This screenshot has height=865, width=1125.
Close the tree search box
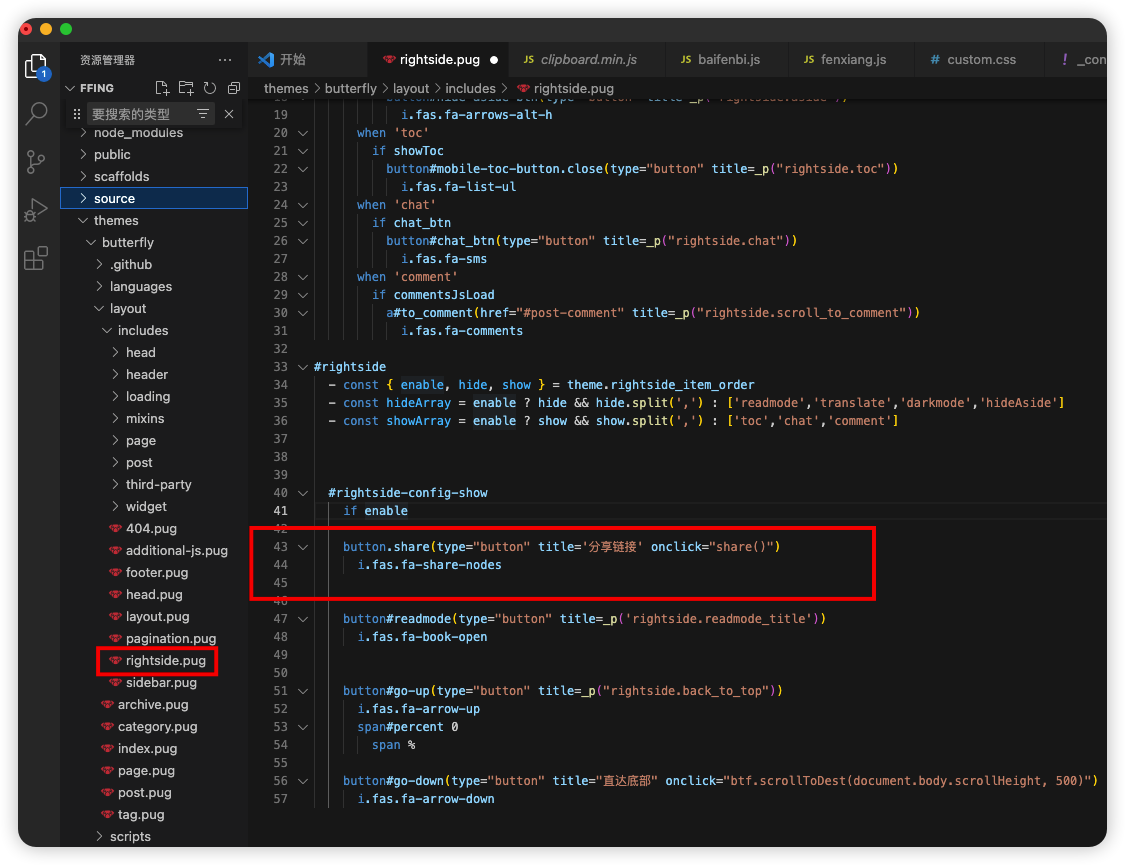(x=229, y=114)
